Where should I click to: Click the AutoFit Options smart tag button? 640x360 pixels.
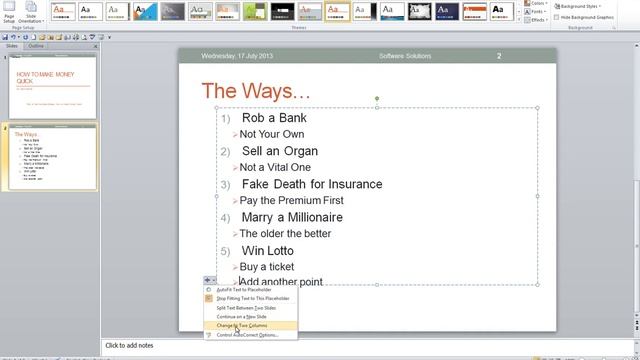209,280
